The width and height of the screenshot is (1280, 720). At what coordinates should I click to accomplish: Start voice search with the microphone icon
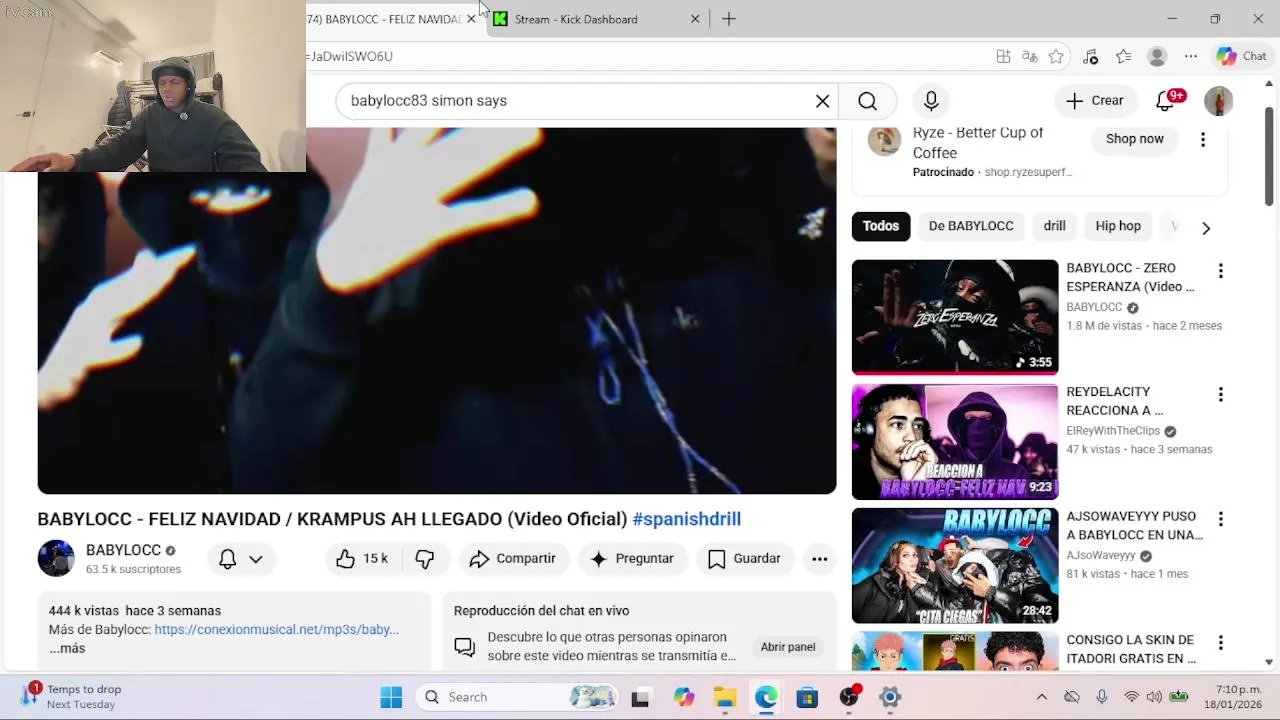point(931,101)
